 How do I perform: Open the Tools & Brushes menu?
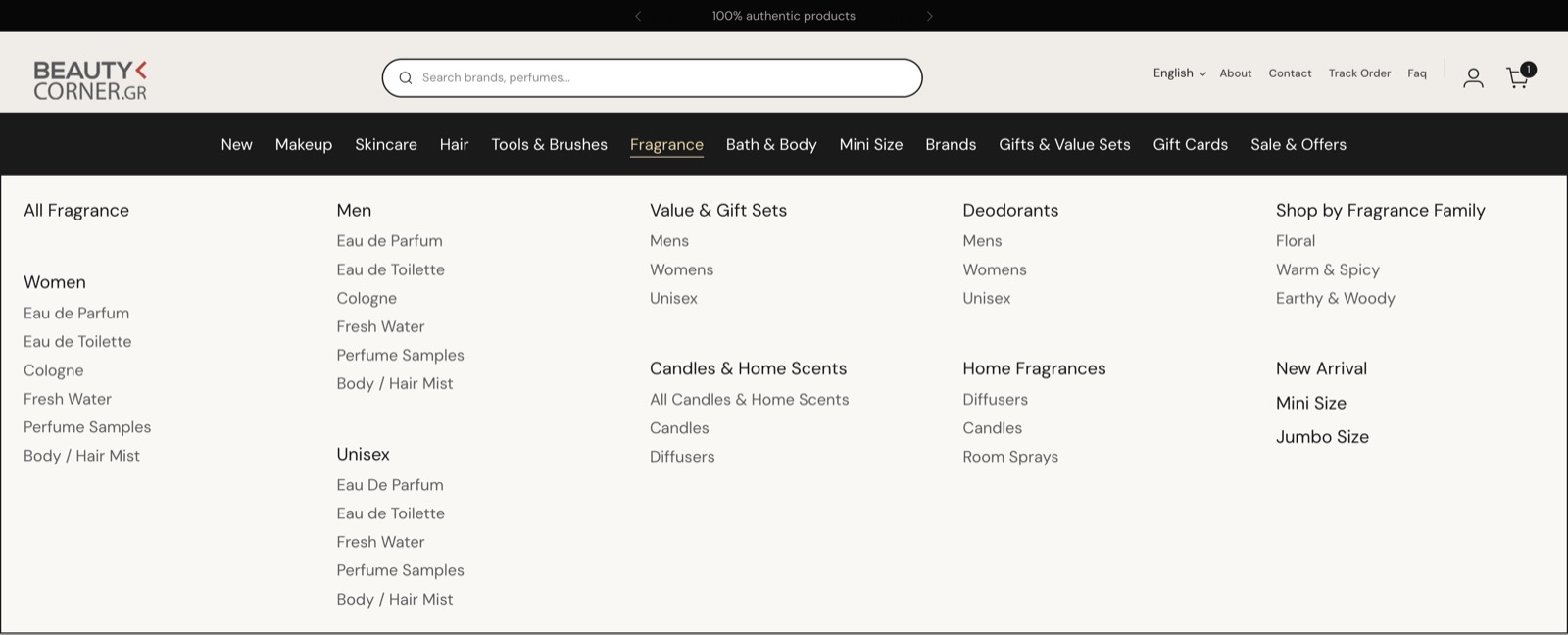click(550, 144)
